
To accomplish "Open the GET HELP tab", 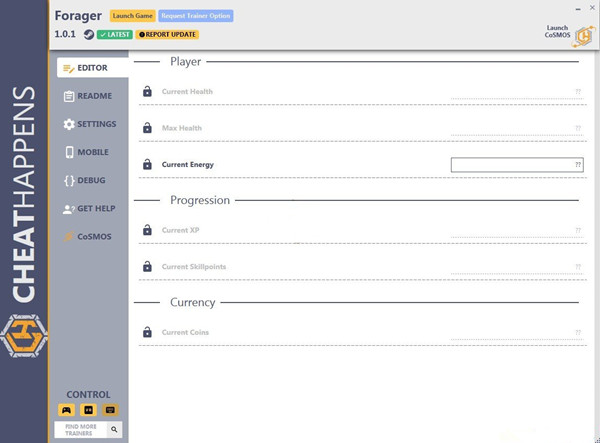I will [x=89, y=208].
